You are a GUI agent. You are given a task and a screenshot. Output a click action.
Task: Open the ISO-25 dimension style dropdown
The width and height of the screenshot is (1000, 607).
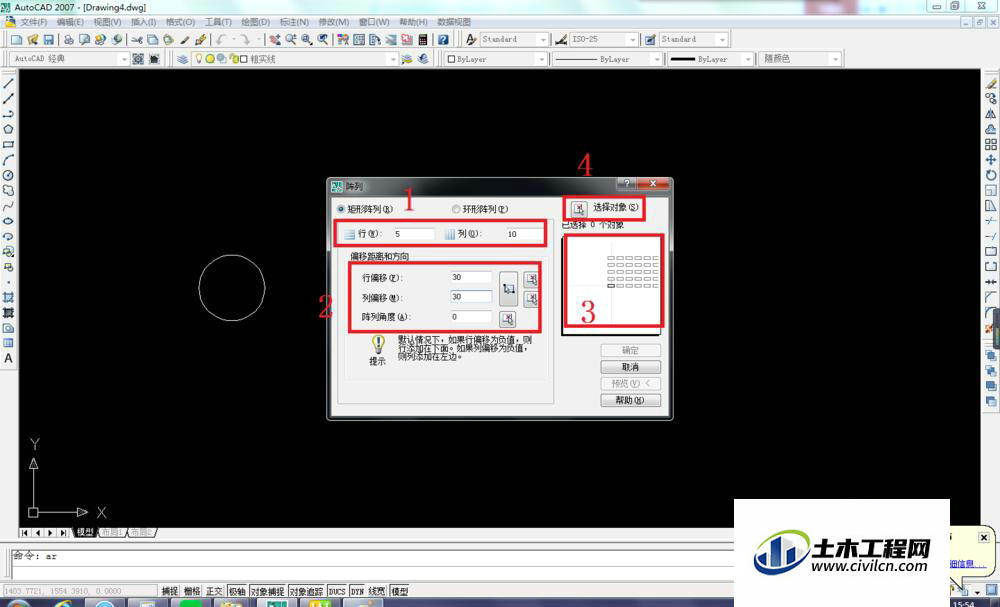tap(632, 40)
